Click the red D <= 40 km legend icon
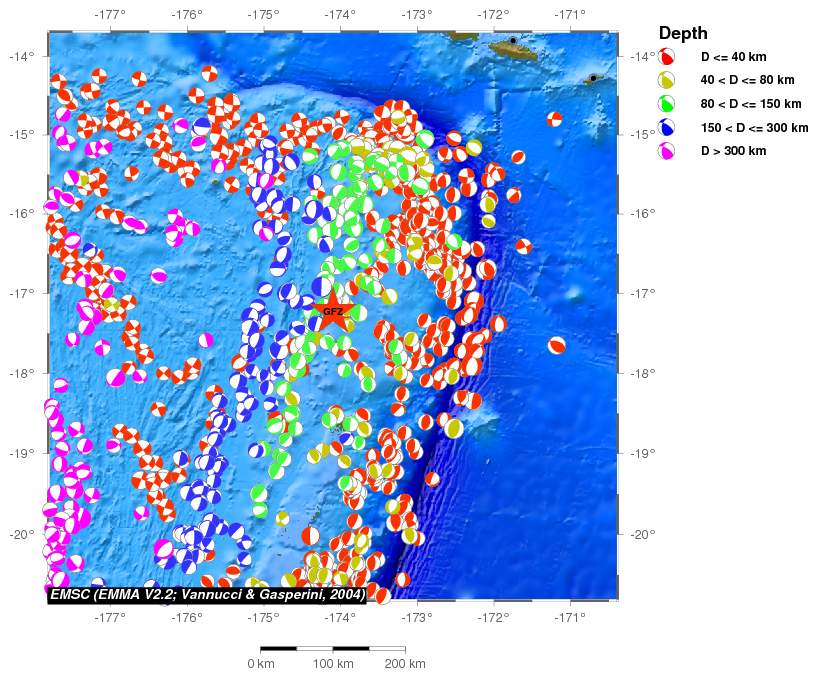 pos(667,57)
